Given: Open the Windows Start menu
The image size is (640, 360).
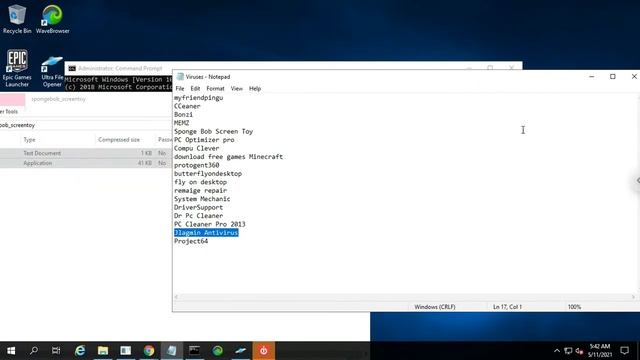Looking at the screenshot, I should tap(11, 351).
